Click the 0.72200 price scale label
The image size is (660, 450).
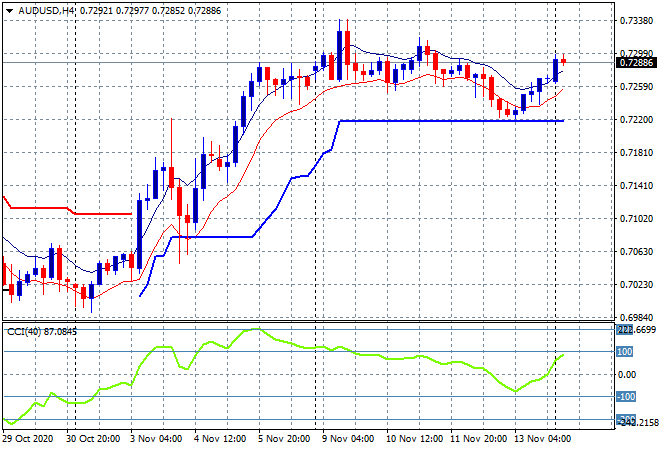[x=636, y=120]
